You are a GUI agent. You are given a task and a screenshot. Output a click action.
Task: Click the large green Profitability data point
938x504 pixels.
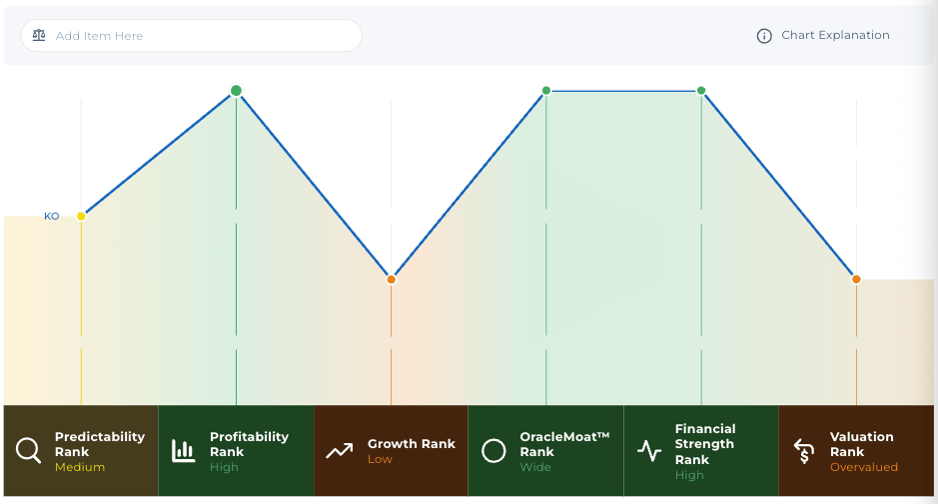(236, 91)
